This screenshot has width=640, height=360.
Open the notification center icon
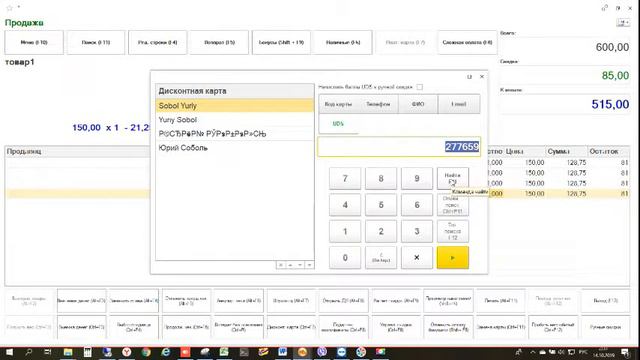(625, 352)
